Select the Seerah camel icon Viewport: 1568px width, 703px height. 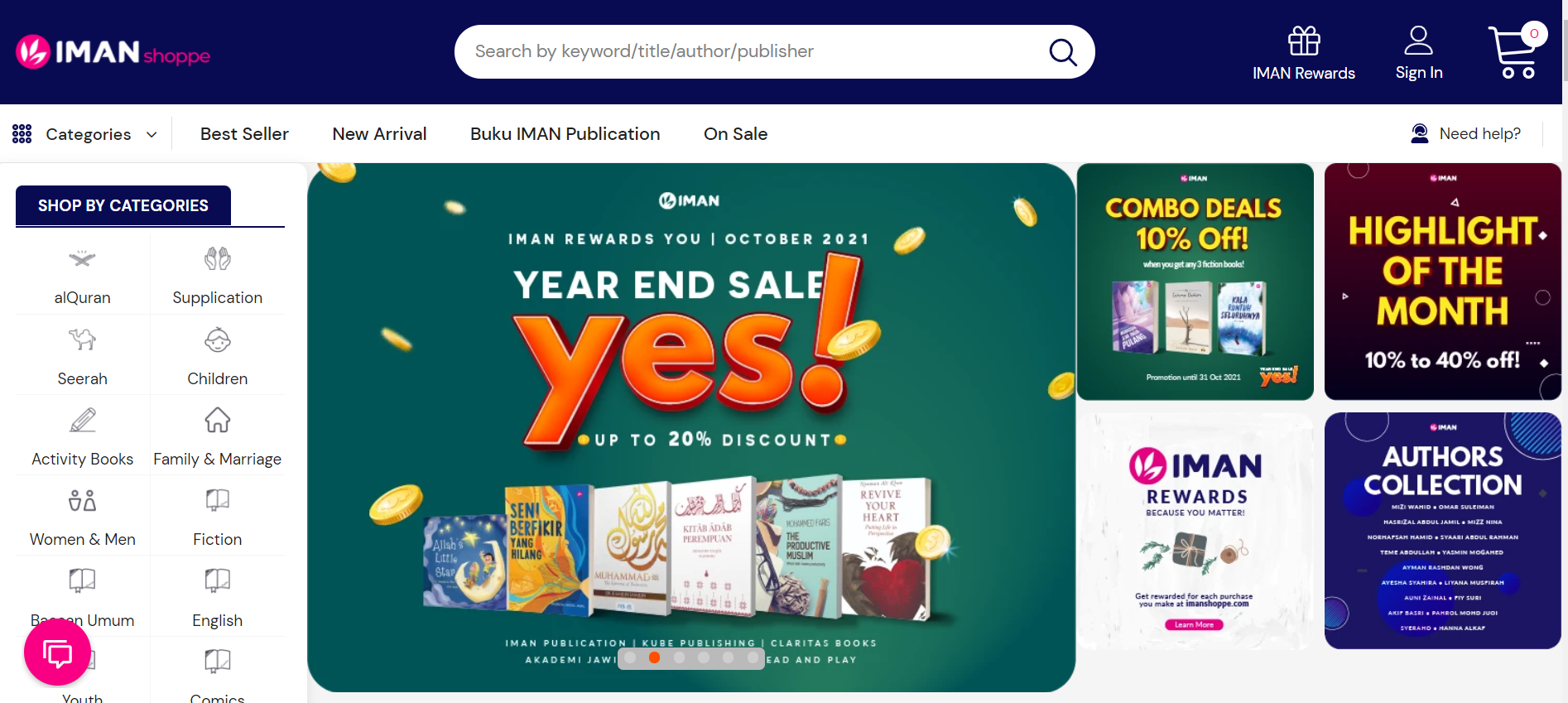click(x=82, y=339)
